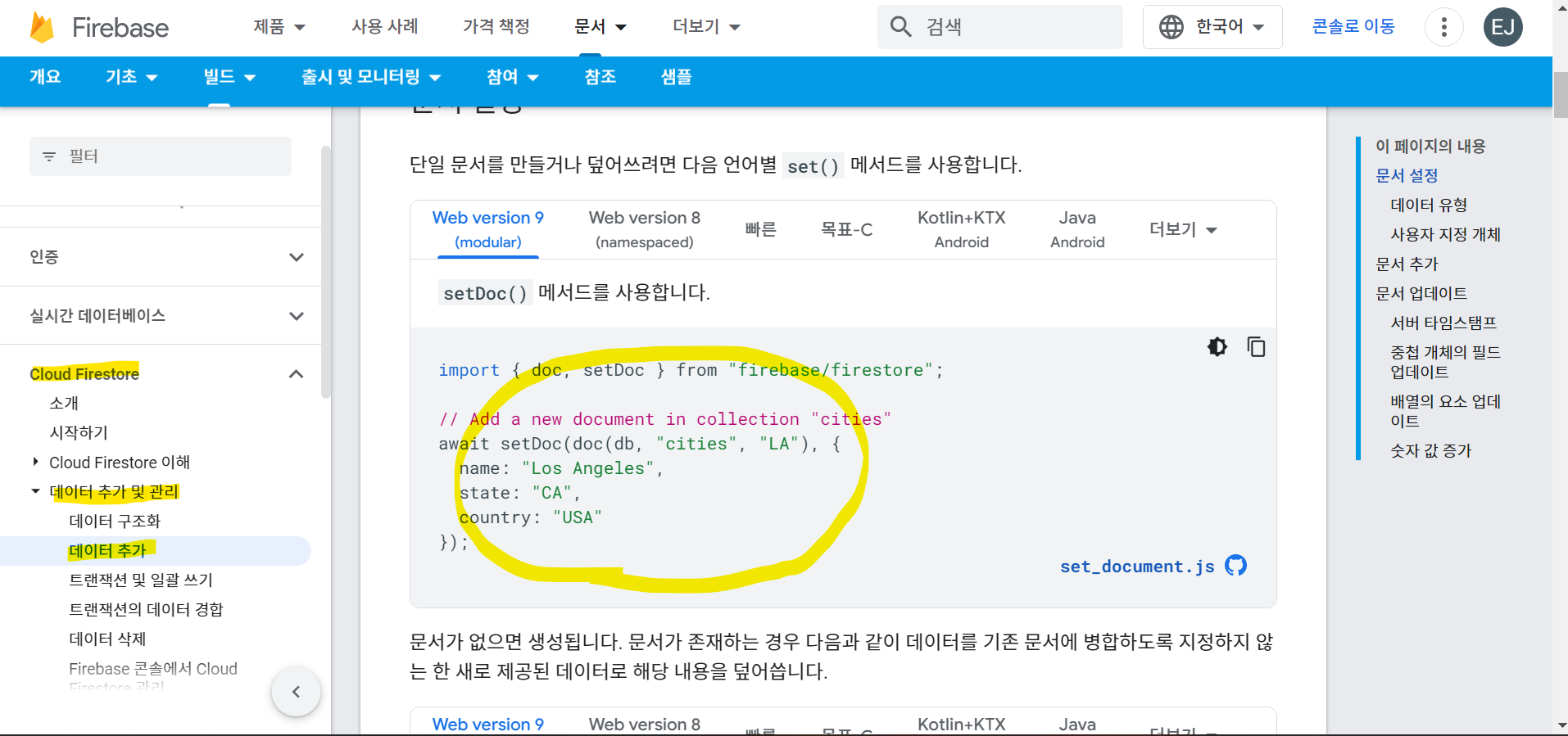Click the 검색 search field
1568x736 pixels.
pos(1000,27)
